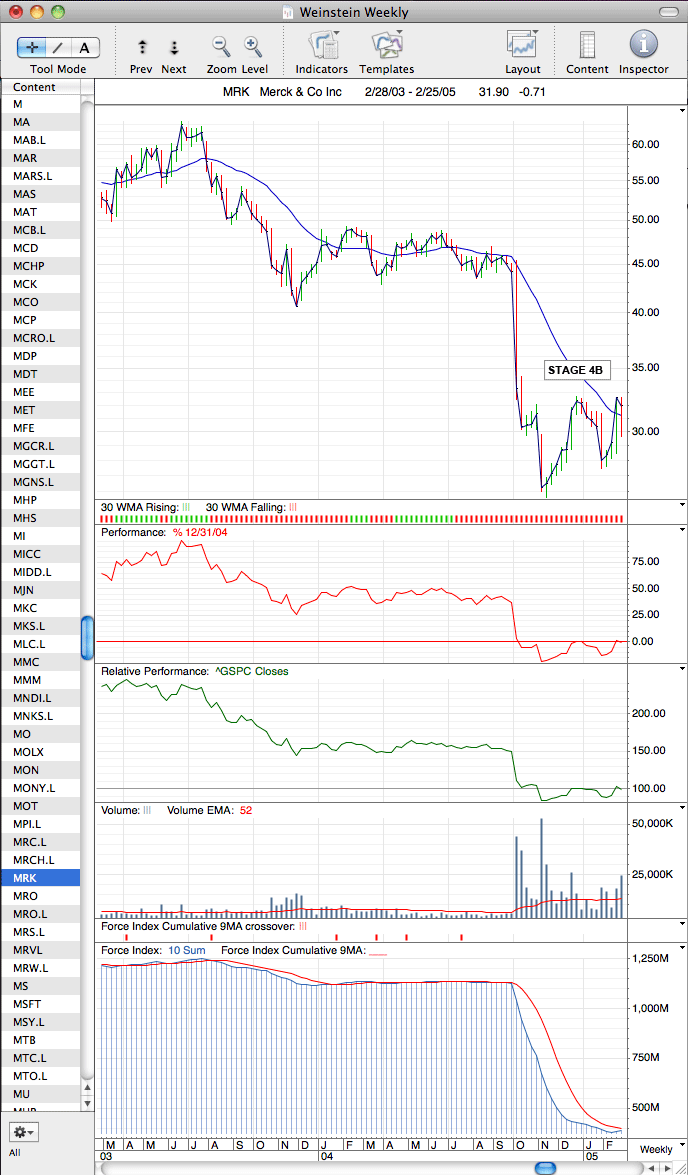Viewport: 688px width, 1175px height.
Task: Select MCK in the symbol list
Action: click(x=40, y=284)
